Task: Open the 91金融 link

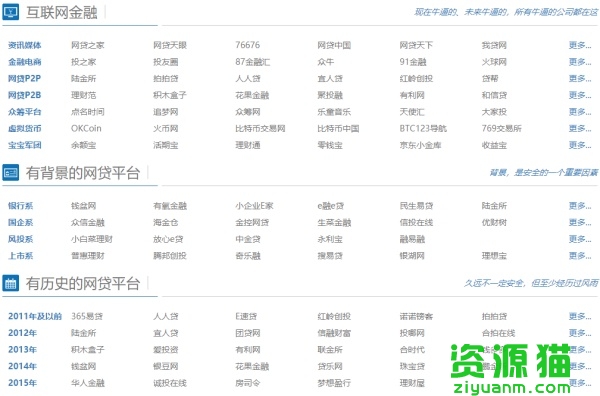Action: 413,62
